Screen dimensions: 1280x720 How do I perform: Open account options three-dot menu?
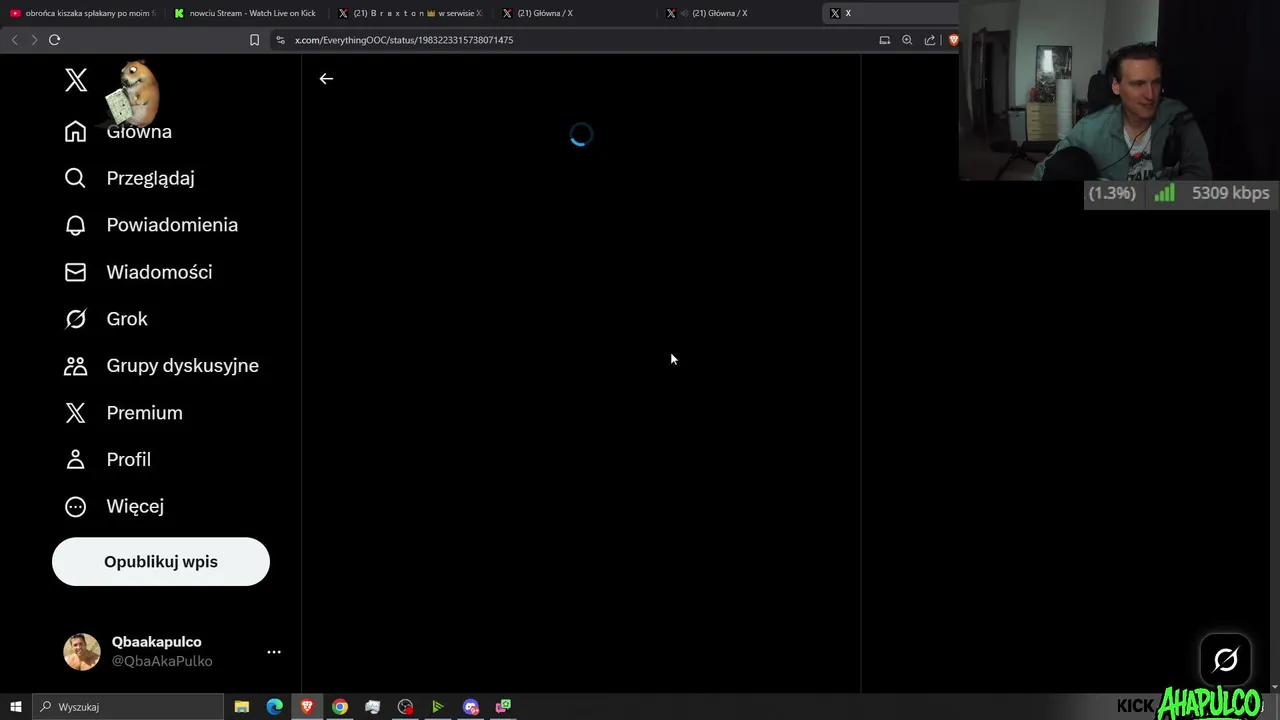274,652
